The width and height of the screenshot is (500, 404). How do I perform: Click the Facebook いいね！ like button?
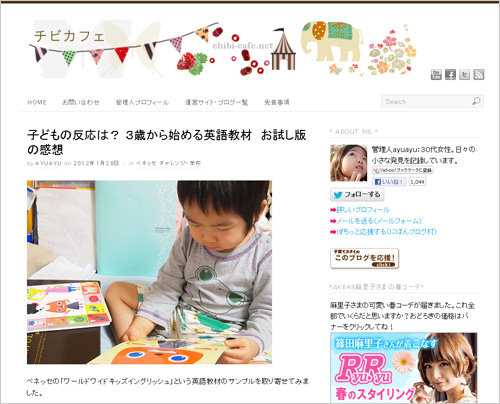[x=389, y=182]
